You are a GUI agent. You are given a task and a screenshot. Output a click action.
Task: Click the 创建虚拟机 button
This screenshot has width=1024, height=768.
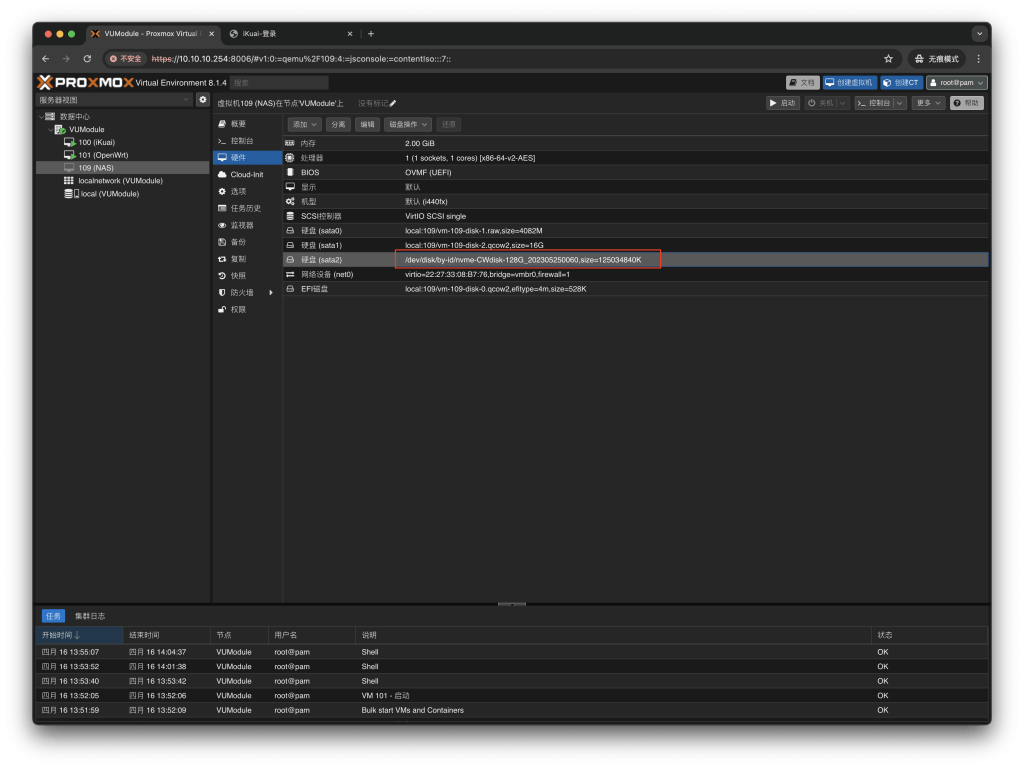[x=849, y=82]
